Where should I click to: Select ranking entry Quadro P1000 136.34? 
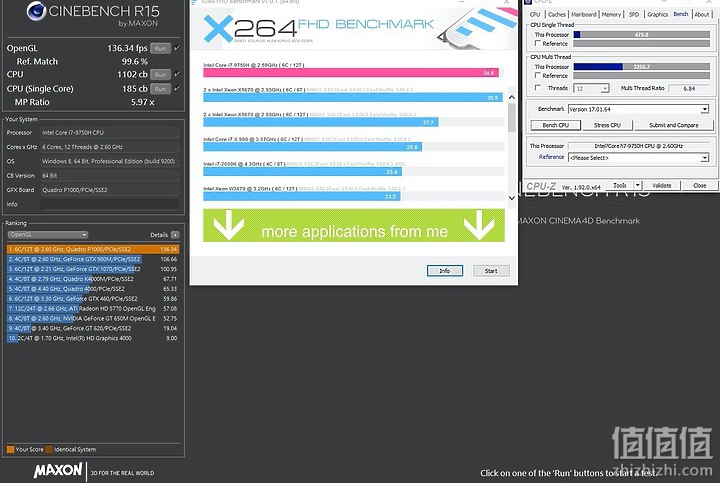point(93,249)
